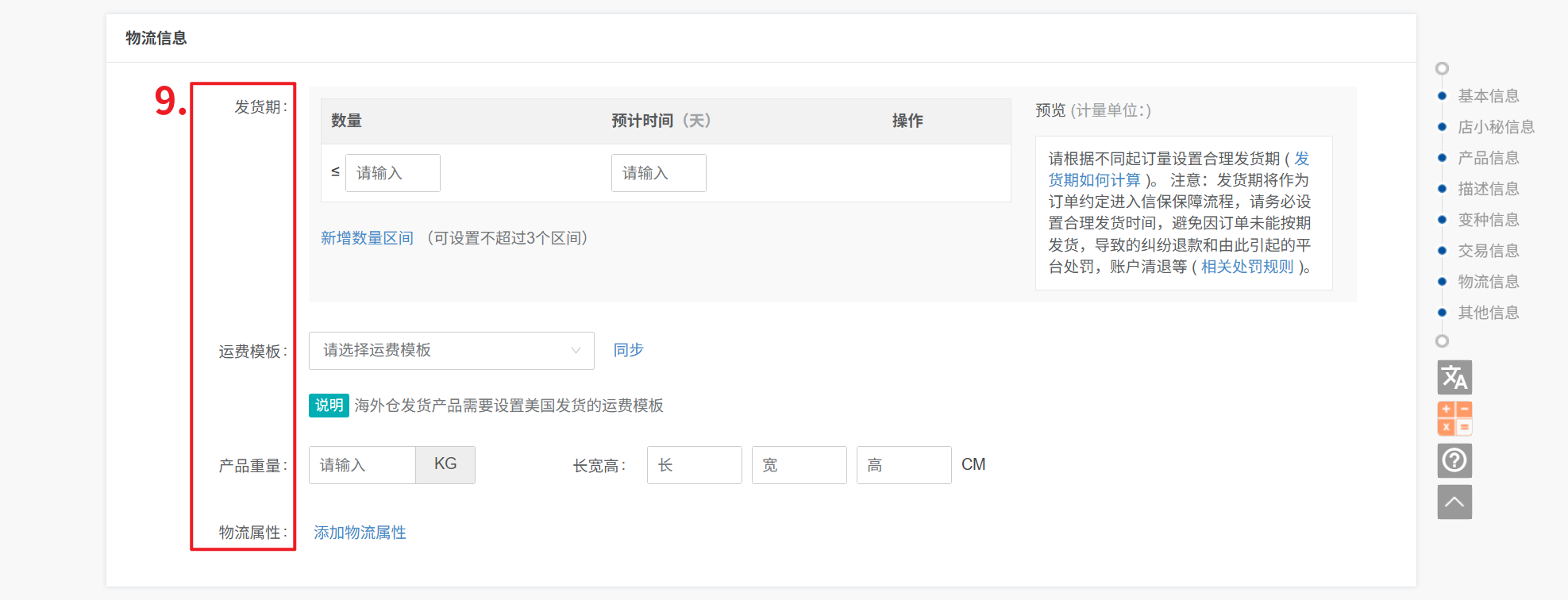Viewport: 1568px width, 600px height.
Task: Click the quantity 数量 input field
Action: (392, 173)
